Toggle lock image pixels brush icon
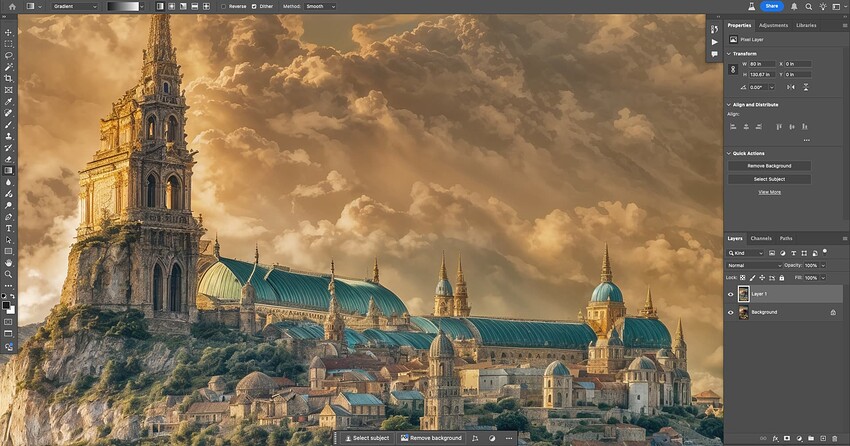 tap(752, 278)
